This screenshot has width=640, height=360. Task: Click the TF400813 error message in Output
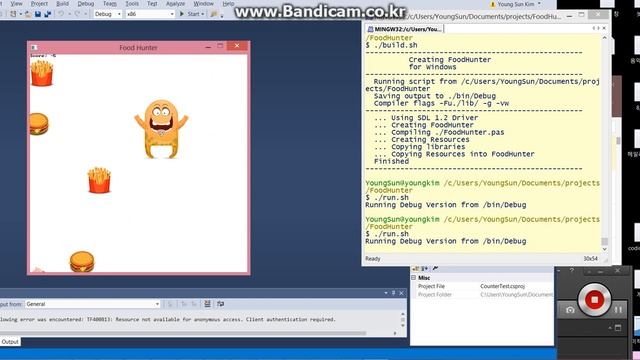tap(168, 320)
